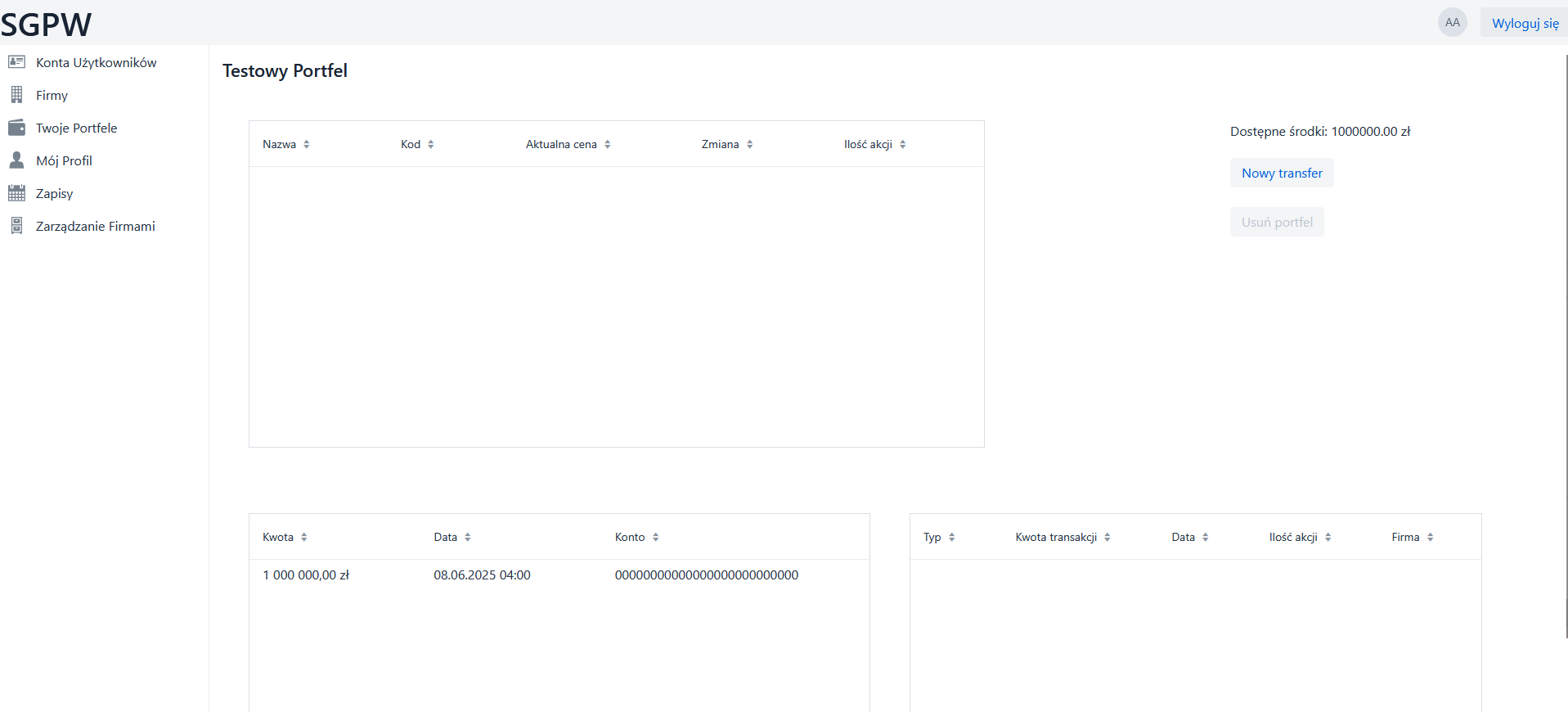Image resolution: width=1568 pixels, height=712 pixels.
Task: Click the Firmy building icon
Action: coord(16,95)
